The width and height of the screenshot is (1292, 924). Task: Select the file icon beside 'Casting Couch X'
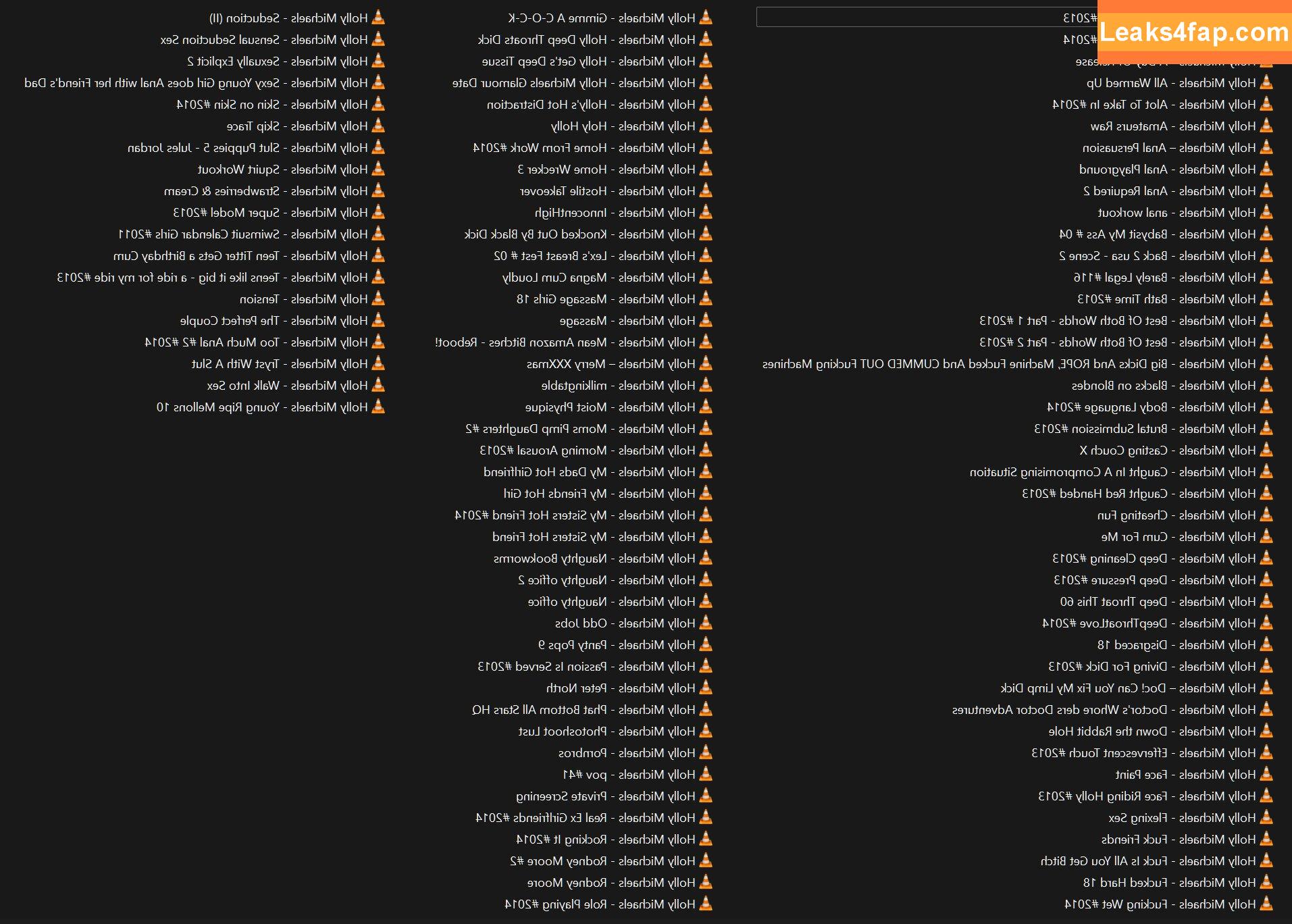click(1266, 450)
